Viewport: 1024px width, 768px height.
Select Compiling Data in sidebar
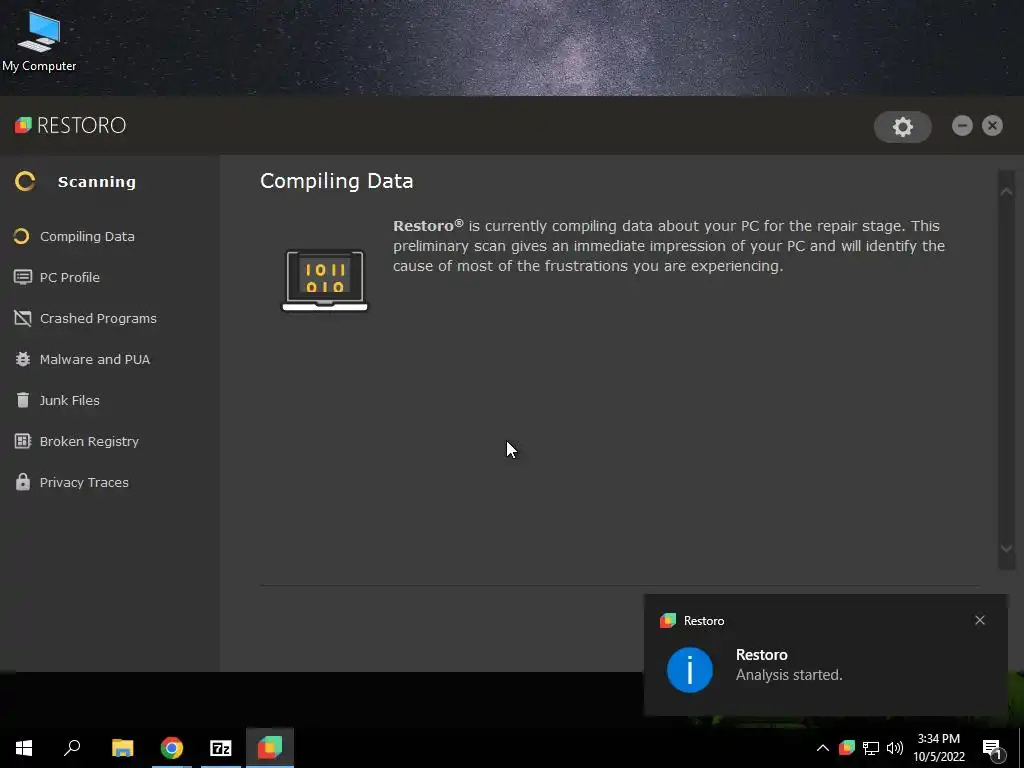click(x=88, y=236)
